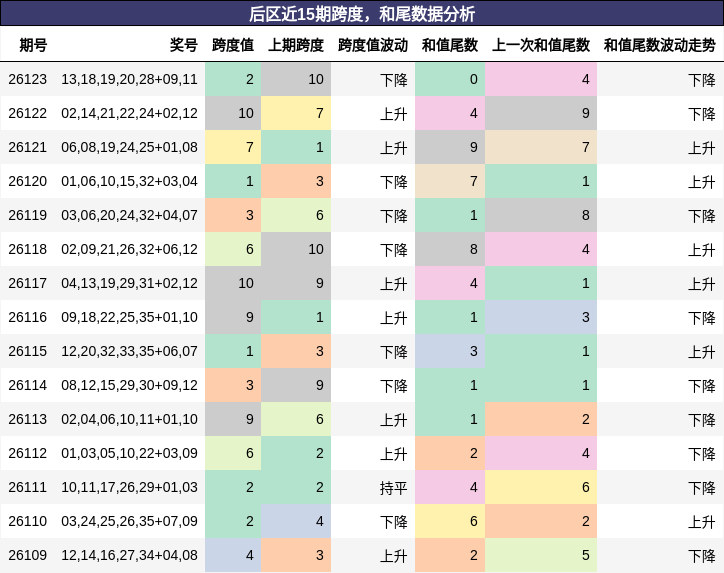Click period number 26110
The width and height of the screenshot is (724, 573).
click(28, 521)
